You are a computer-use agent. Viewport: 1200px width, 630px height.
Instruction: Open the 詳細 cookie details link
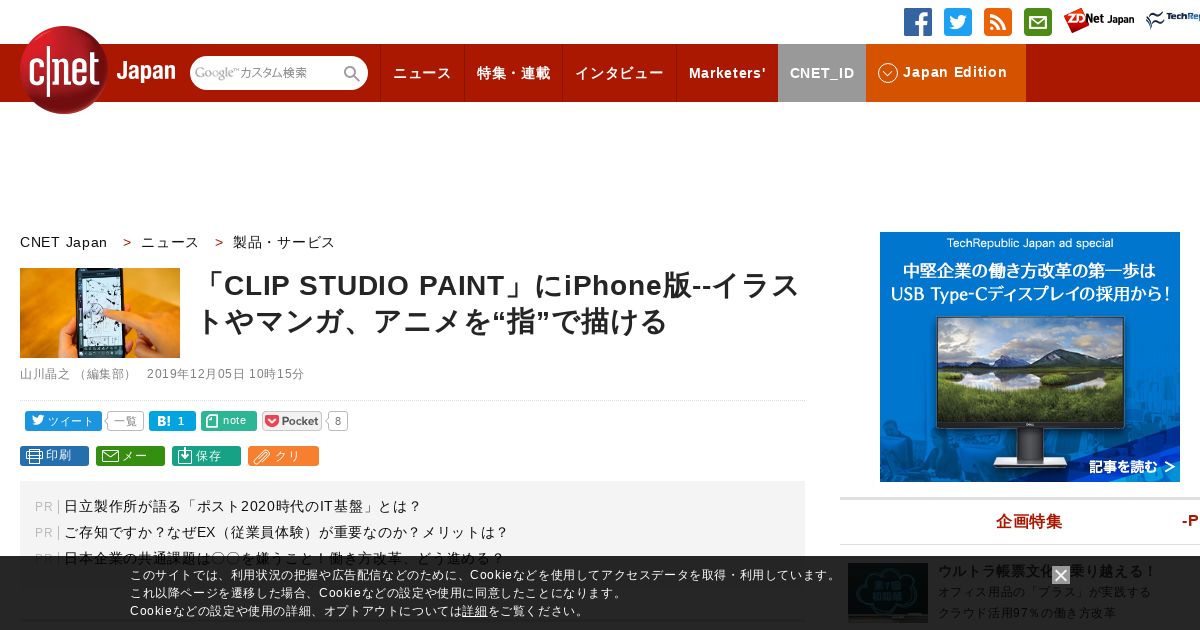point(475,611)
